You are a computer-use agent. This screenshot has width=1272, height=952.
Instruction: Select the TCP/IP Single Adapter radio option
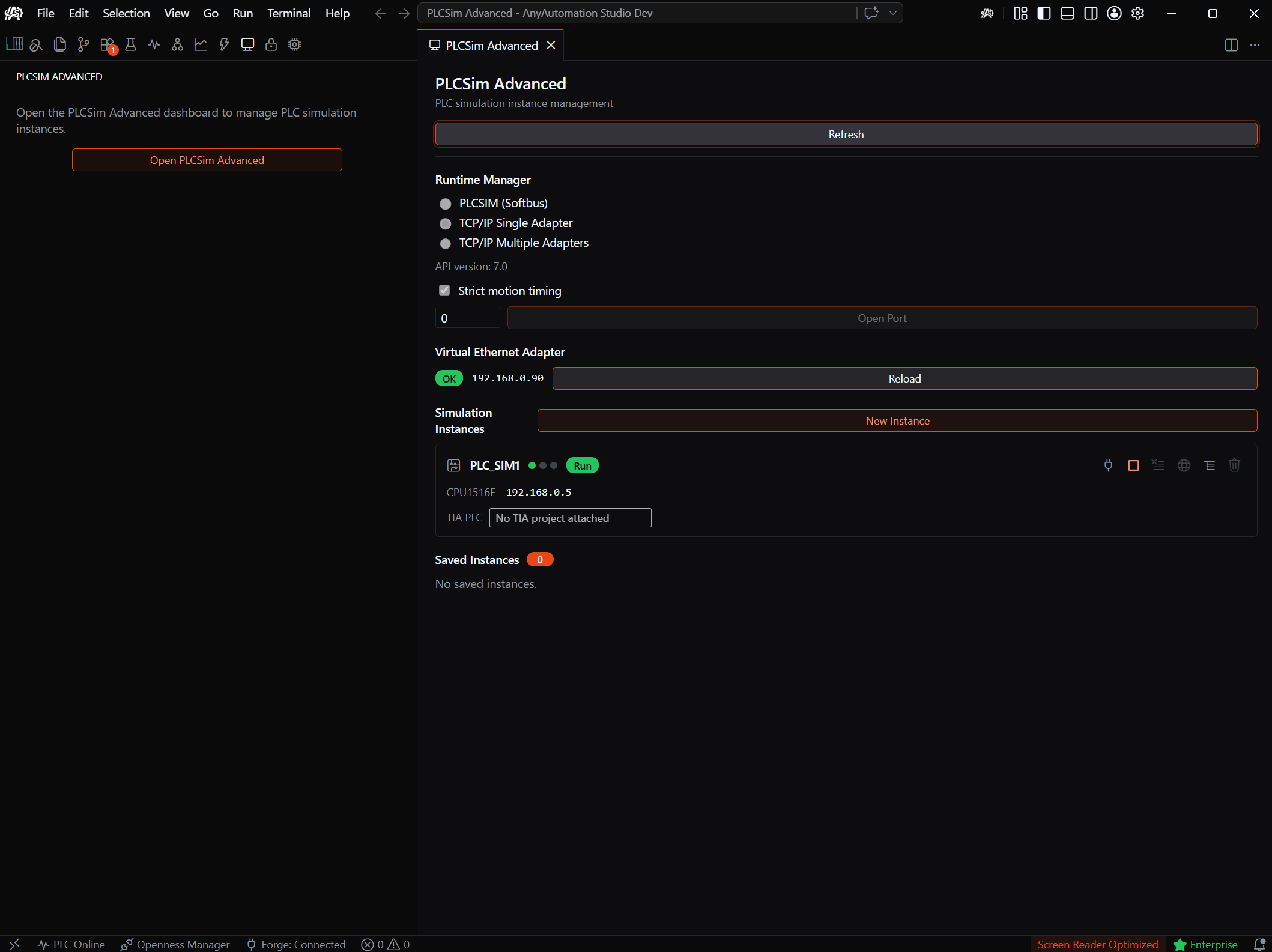[445, 223]
